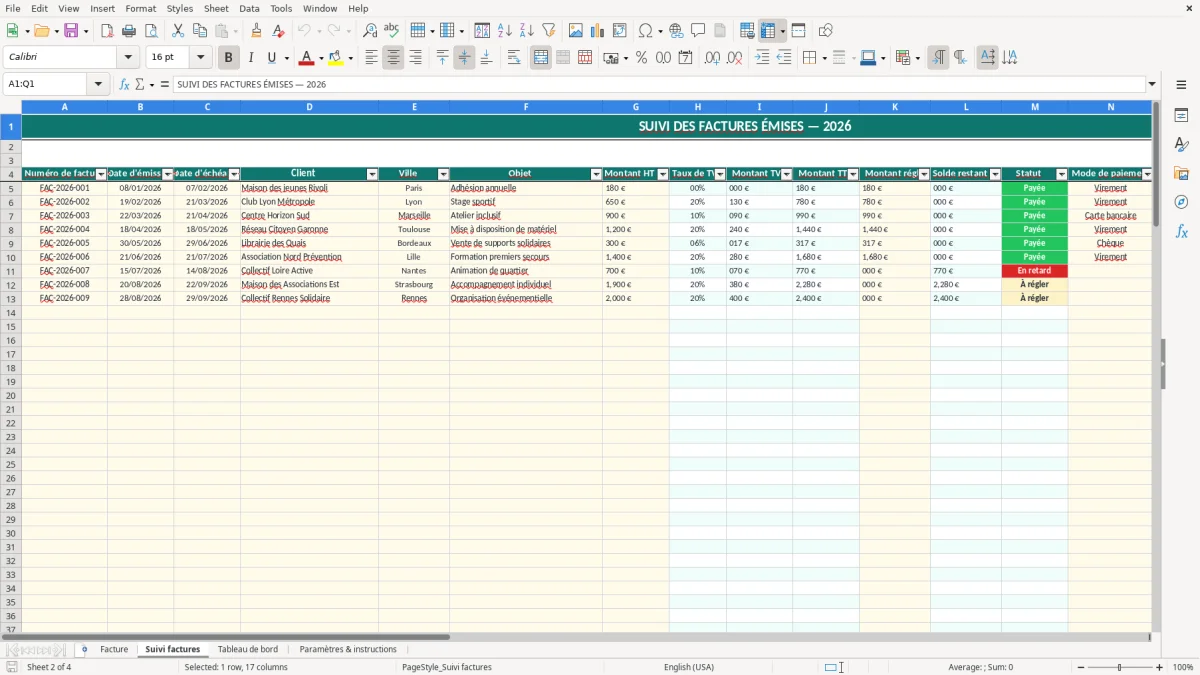Switch to Paramètres & instructions tab
1200x675 pixels.
pyautogui.click(x=348, y=649)
